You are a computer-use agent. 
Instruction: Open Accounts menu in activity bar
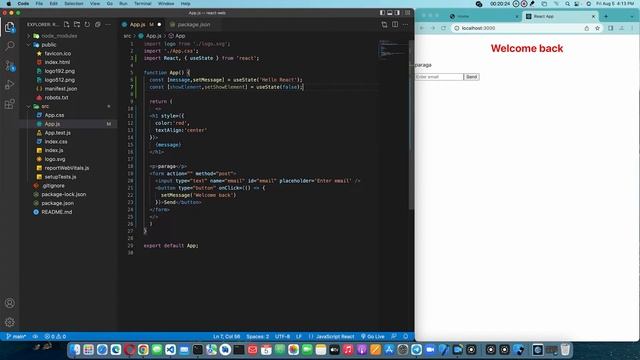tap(10, 303)
